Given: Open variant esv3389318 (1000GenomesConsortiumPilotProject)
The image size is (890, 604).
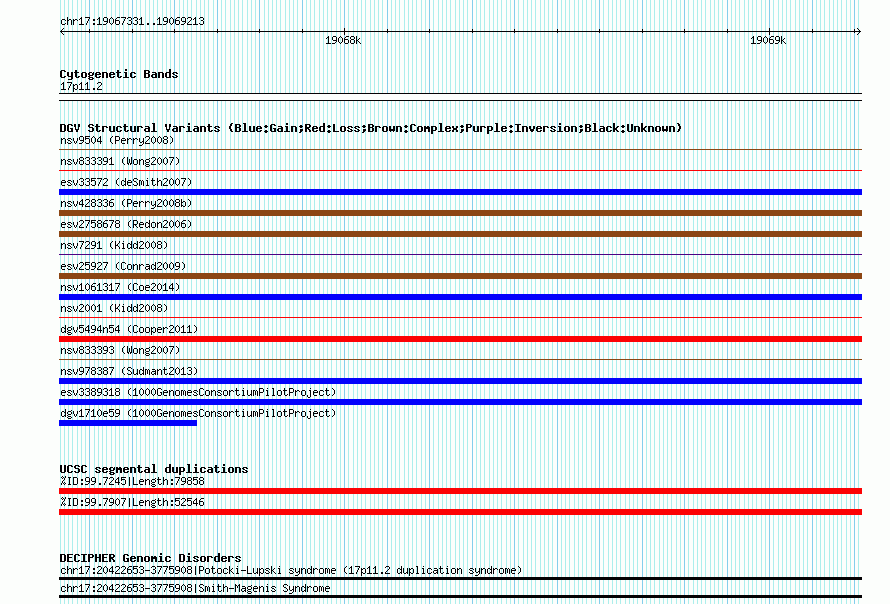Looking at the screenshot, I should (x=198, y=392).
